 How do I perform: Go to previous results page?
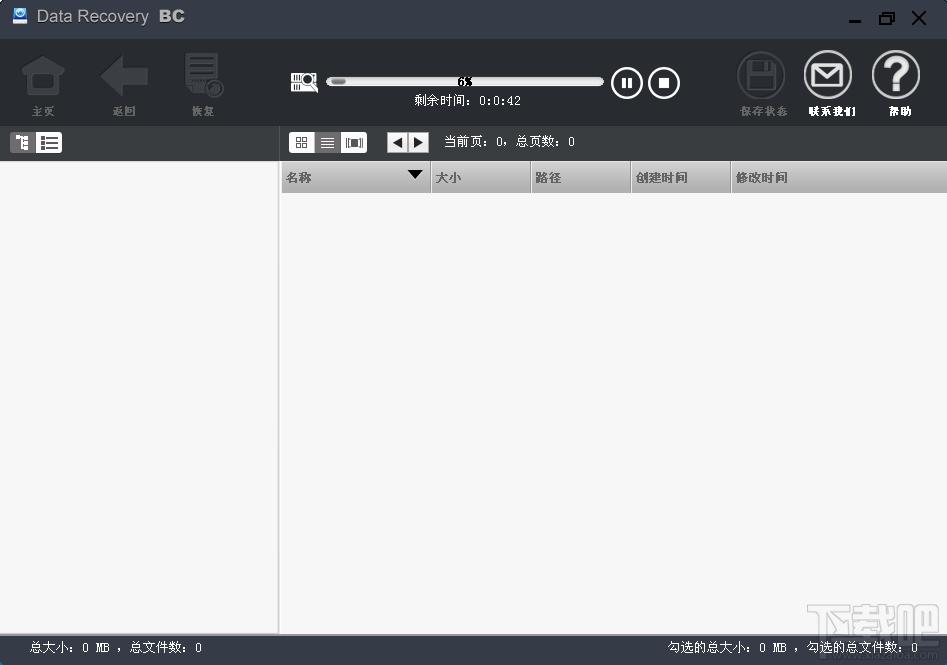tap(397, 143)
